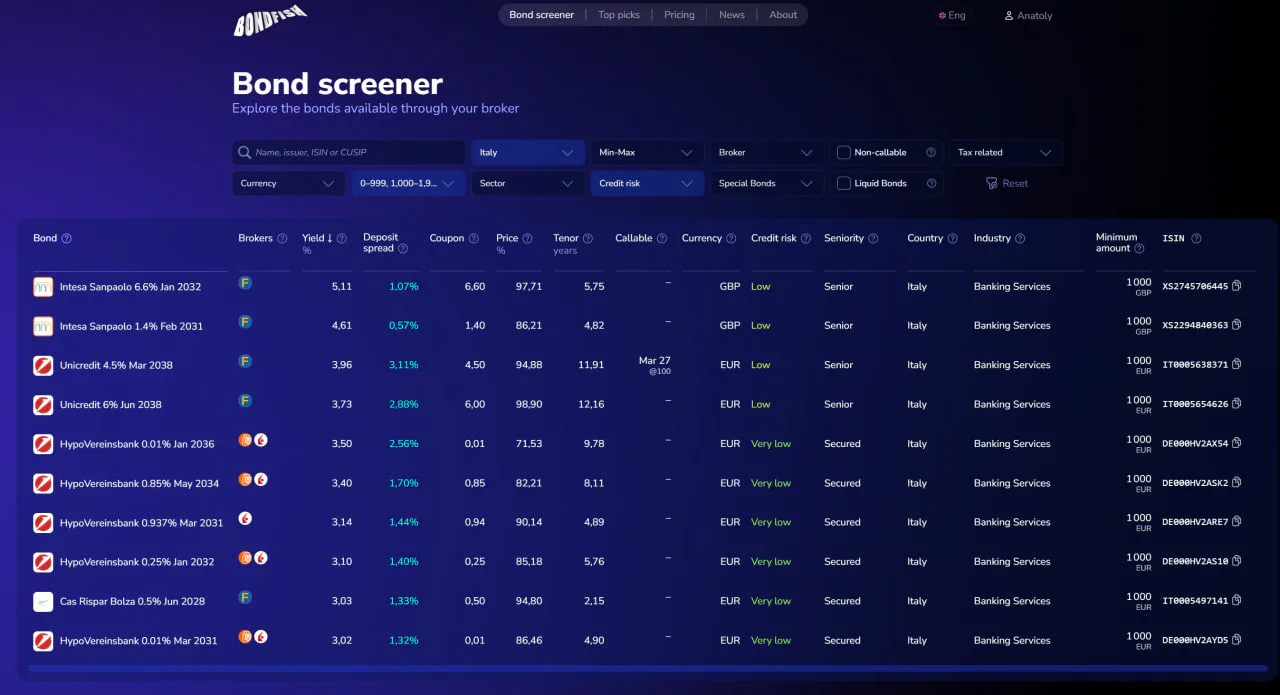This screenshot has height=695, width=1280.
Task: Switch to the Pricing tab
Action: click(679, 15)
